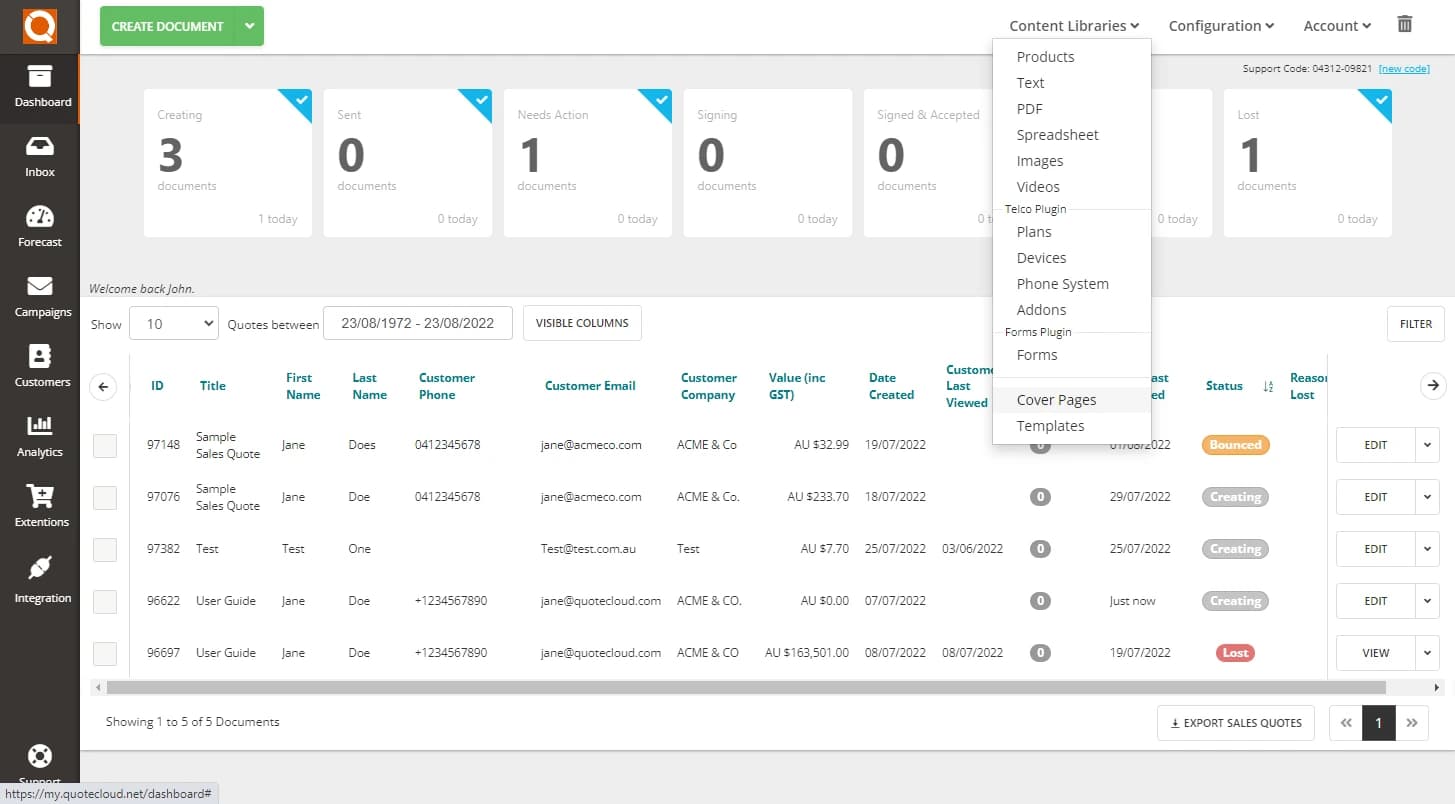Click the new code link

[1403, 69]
